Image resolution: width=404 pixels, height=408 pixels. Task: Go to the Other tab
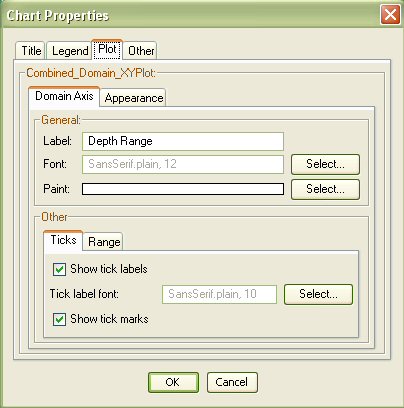pos(141,51)
